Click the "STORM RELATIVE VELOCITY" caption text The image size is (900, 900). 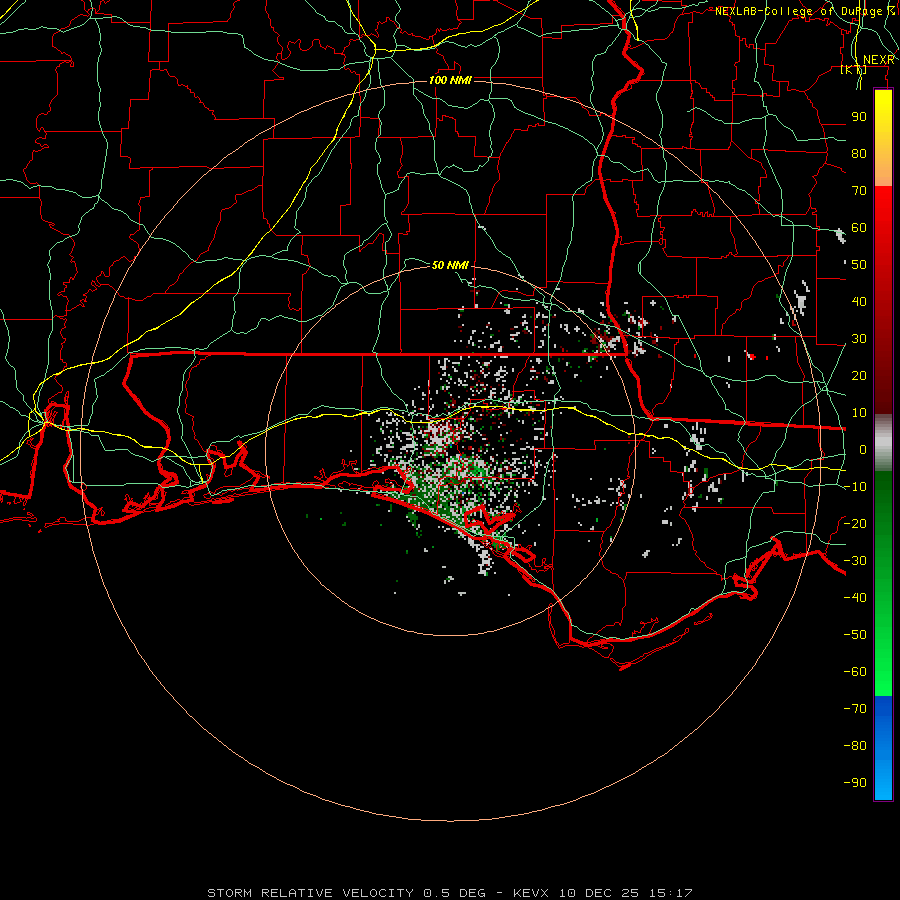pos(310,893)
